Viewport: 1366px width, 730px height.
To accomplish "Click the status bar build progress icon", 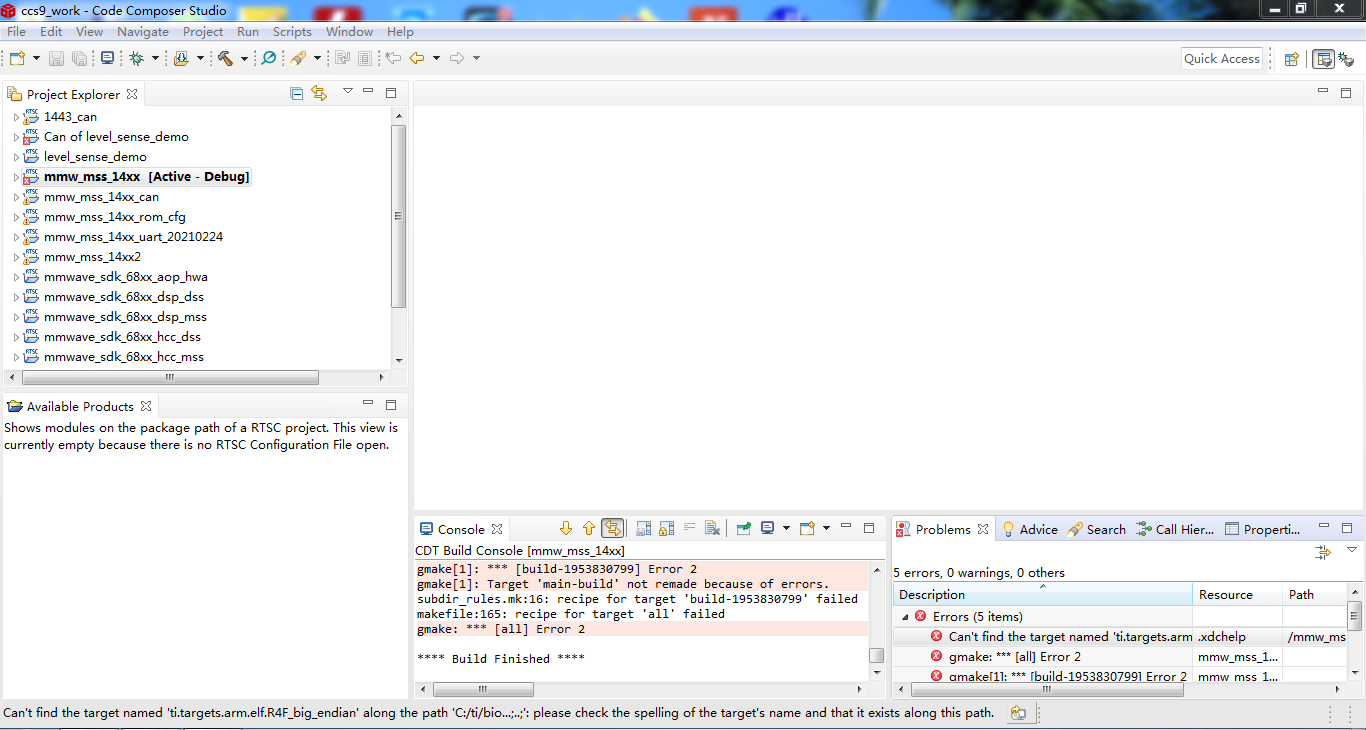I will pyautogui.click(x=1018, y=713).
